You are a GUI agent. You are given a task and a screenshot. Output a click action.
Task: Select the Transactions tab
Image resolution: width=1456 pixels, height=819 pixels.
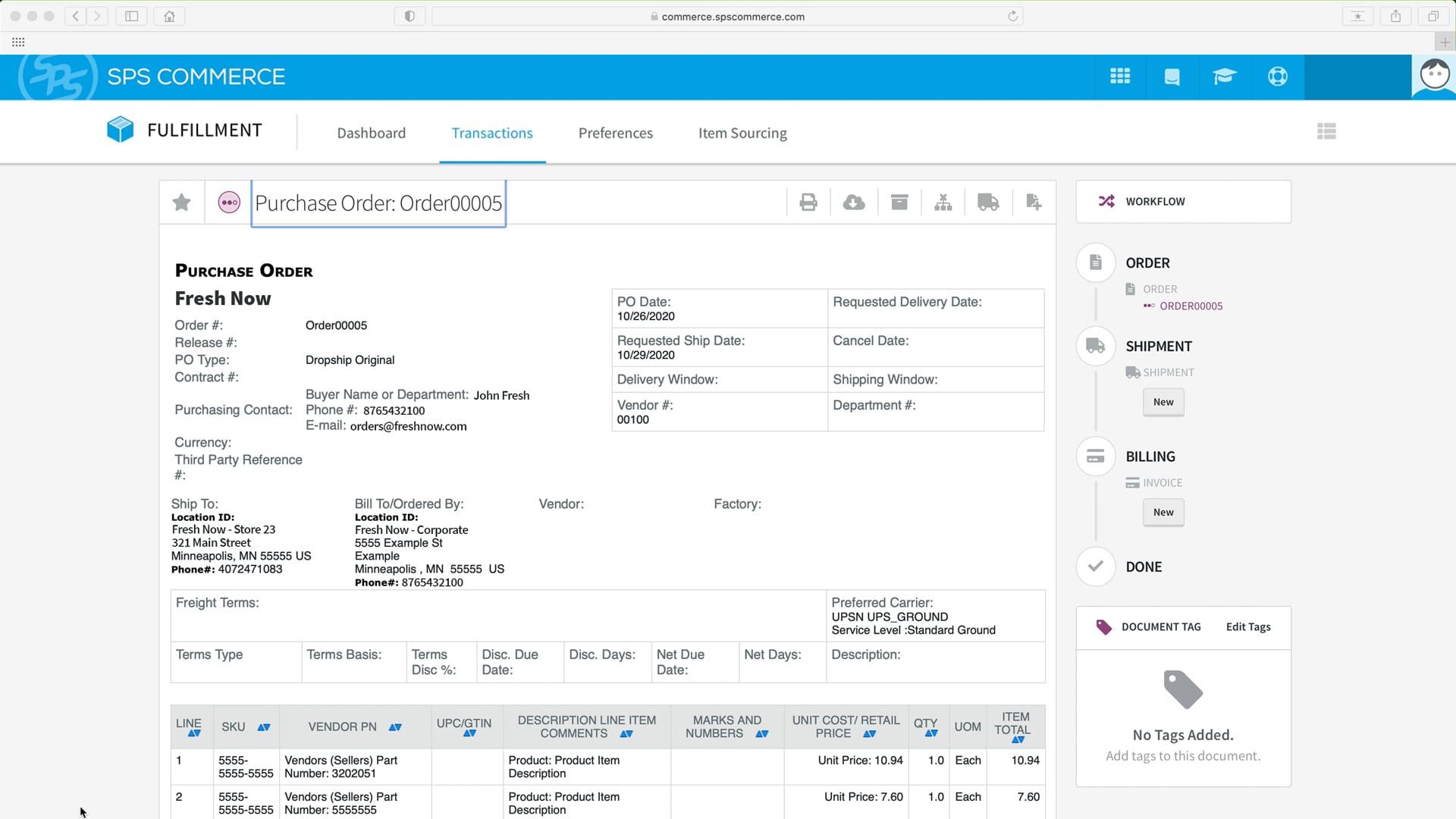pyautogui.click(x=492, y=133)
